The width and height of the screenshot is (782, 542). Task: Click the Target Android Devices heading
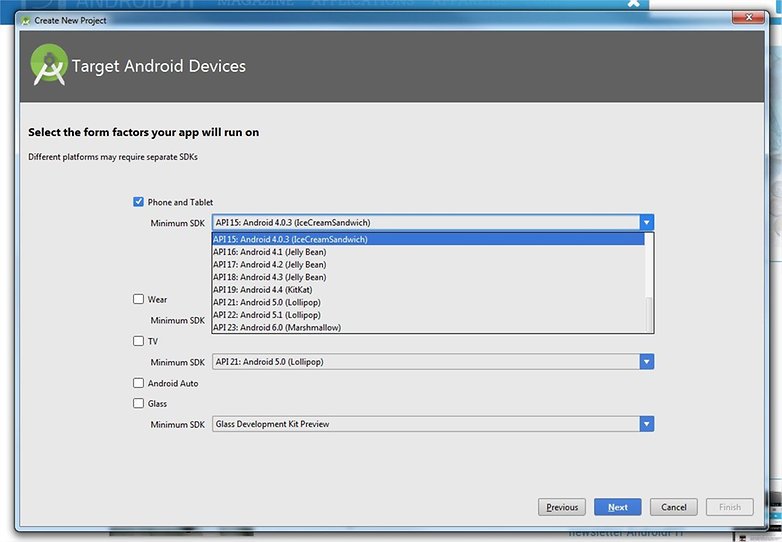pos(159,66)
